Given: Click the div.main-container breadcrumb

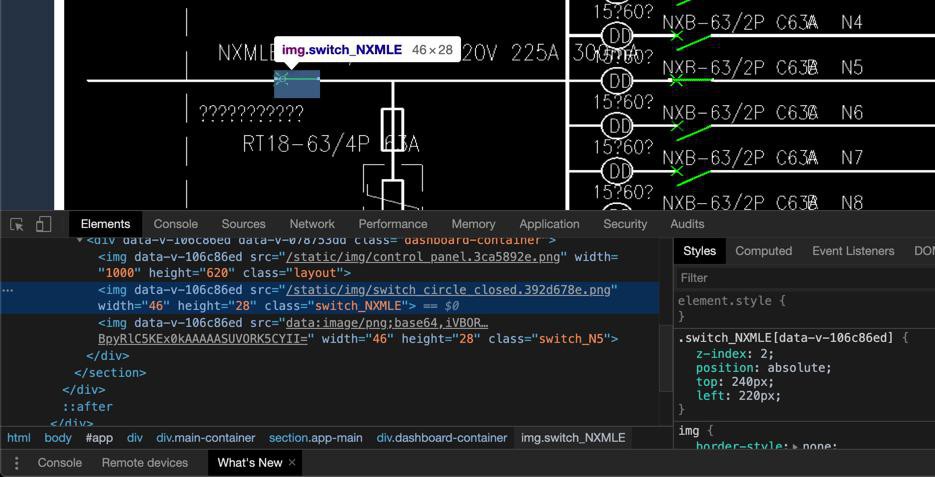Looking at the screenshot, I should click(206, 438).
